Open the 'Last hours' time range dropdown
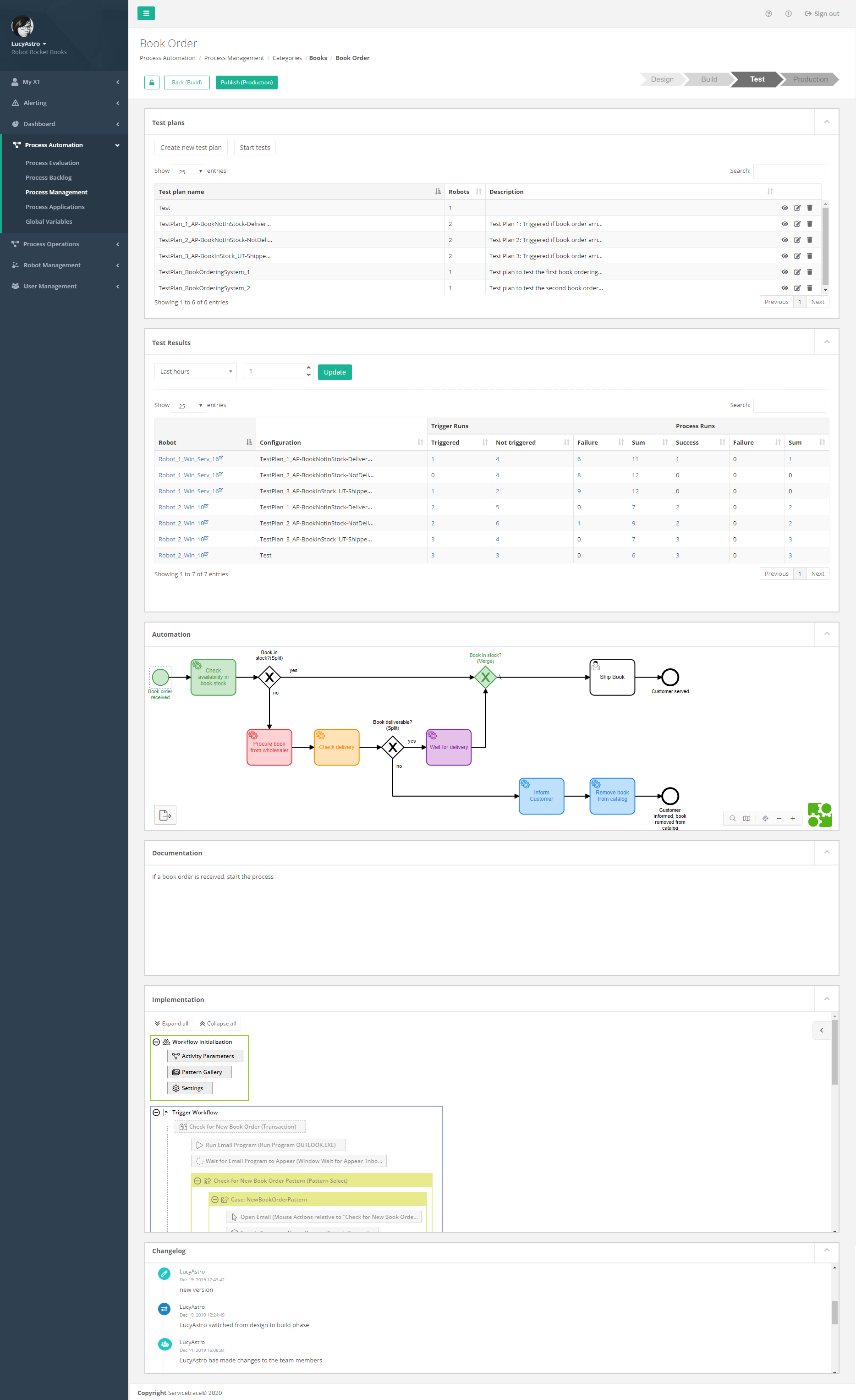Screen dimensions: 856x1400 point(195,372)
